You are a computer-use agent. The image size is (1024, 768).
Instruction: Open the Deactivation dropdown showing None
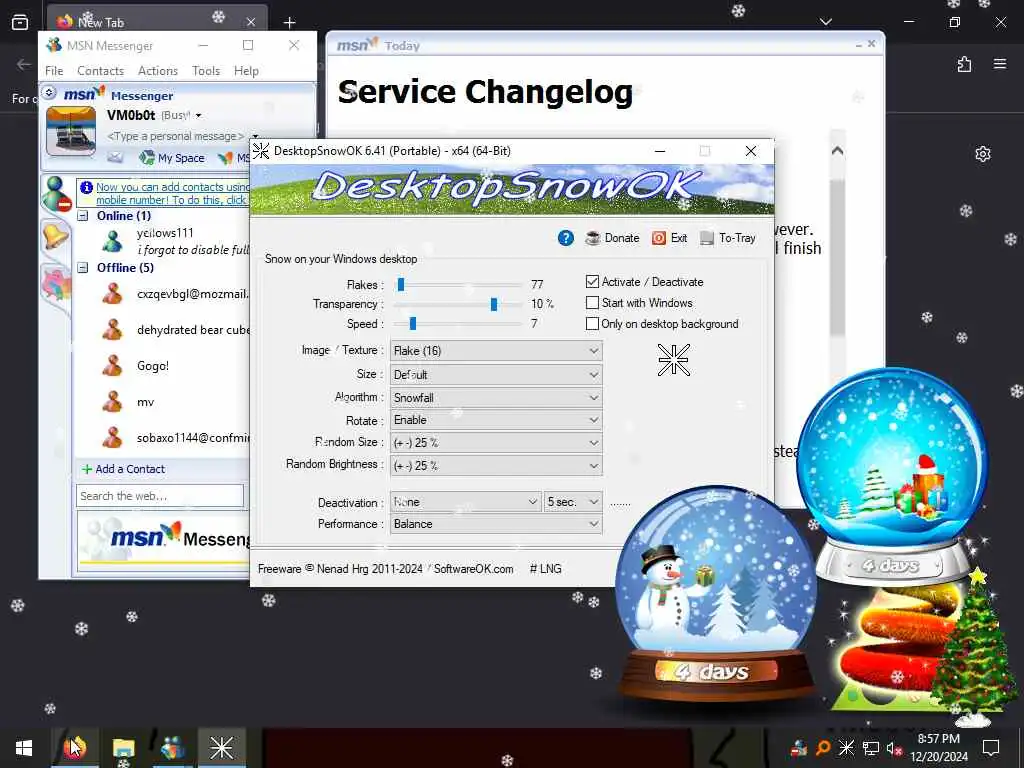[x=466, y=502]
